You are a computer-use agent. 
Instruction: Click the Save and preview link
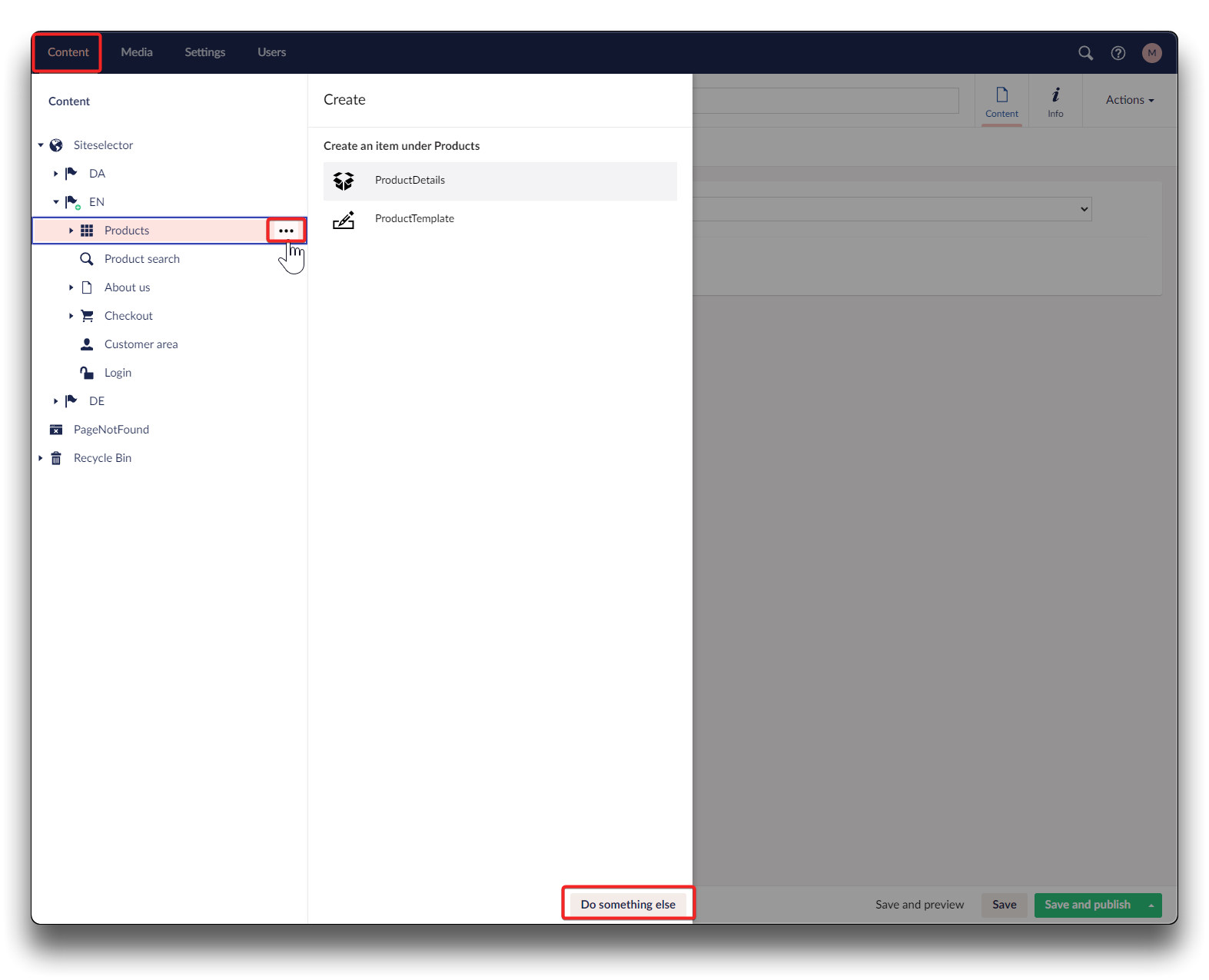click(x=919, y=905)
